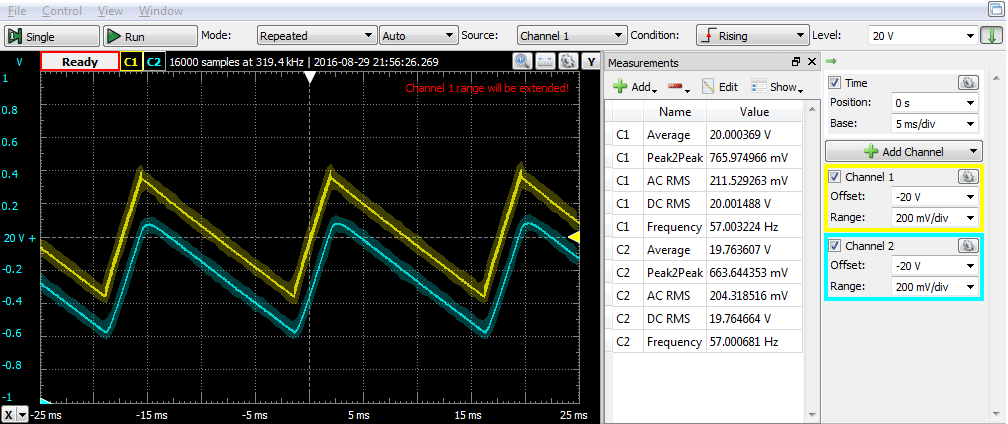Viewport: 1008px width, 424px height.
Task: Click the scroll down arrow of the right panel
Action: (x=998, y=415)
